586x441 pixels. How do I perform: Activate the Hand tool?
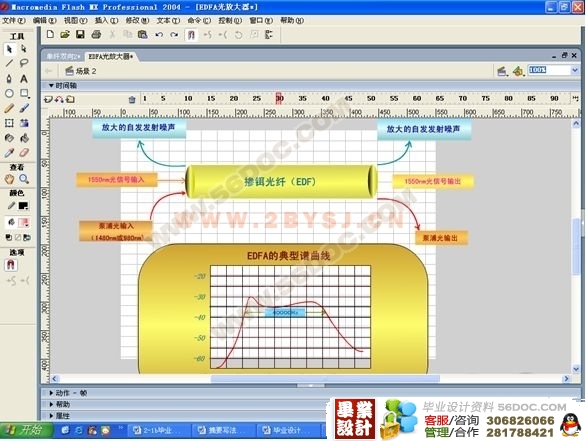[9, 179]
